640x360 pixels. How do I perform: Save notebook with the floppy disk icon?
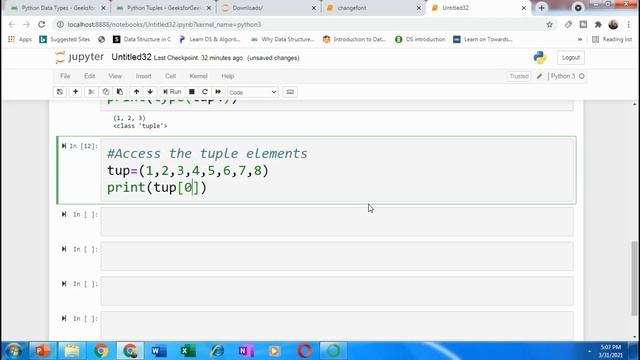tap(60, 92)
